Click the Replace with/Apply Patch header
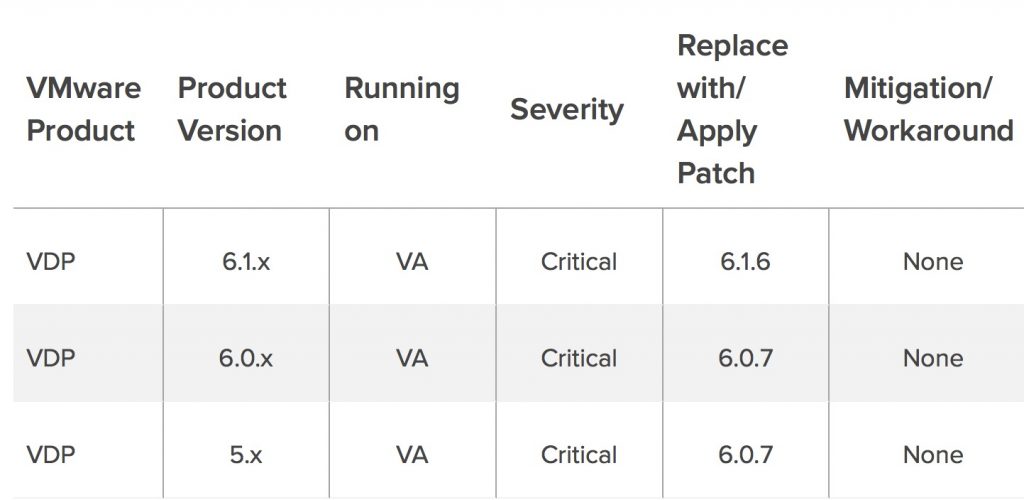 [x=732, y=109]
